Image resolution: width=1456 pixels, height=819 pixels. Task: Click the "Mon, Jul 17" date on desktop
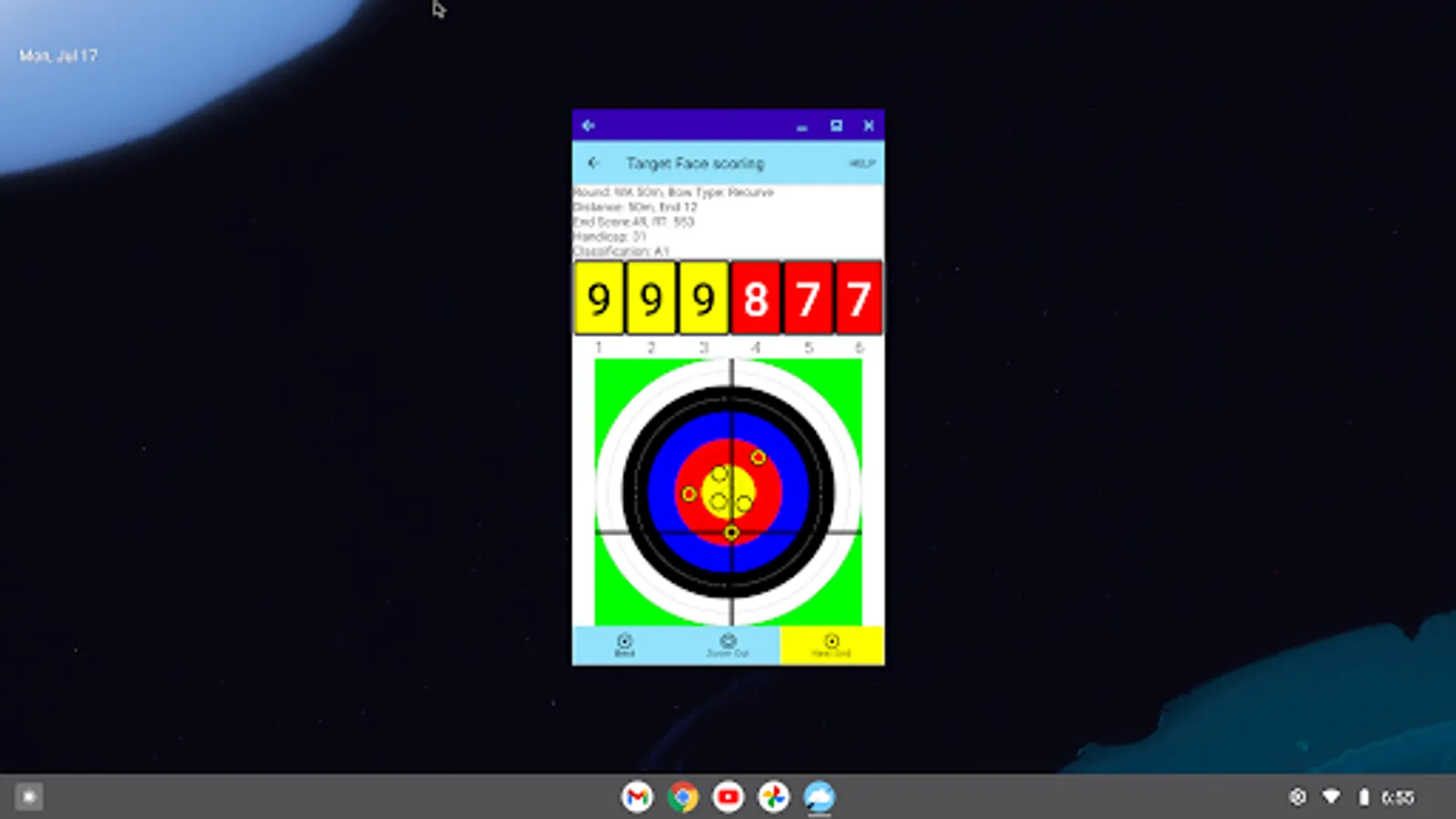point(58,56)
